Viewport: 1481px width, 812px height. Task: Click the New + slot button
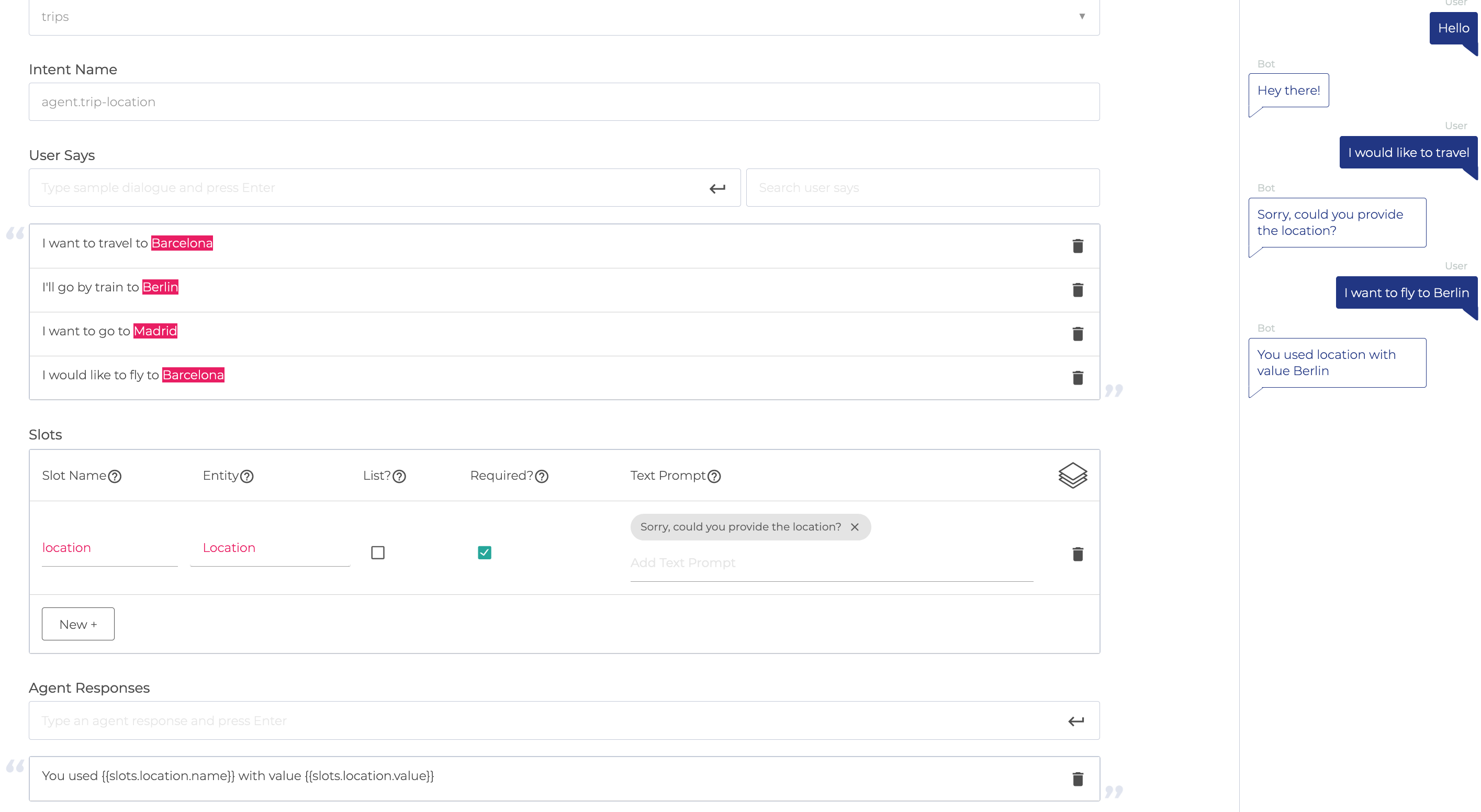click(78, 624)
